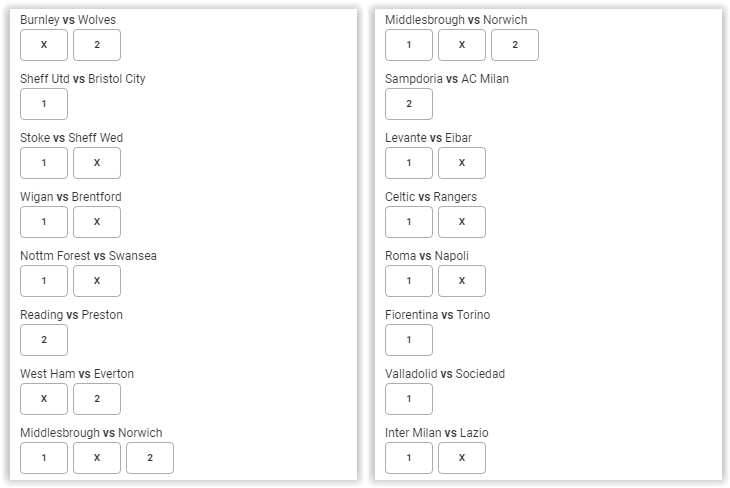Pick 1 in right-panel Middlesbrough vs Norwich
This screenshot has width=730, height=488.
tap(409, 45)
